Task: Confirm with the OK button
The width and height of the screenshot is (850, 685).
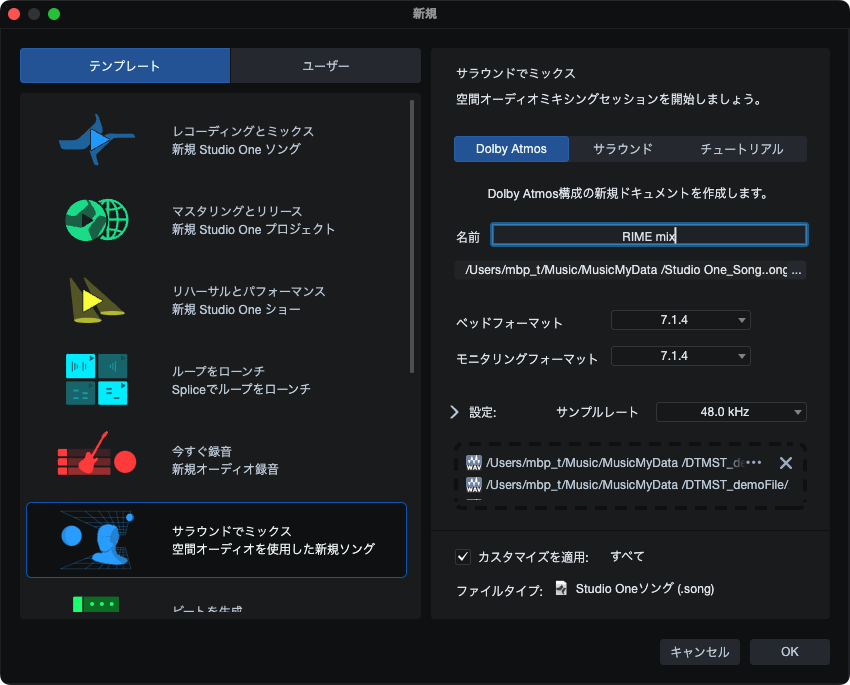Action: [789, 652]
